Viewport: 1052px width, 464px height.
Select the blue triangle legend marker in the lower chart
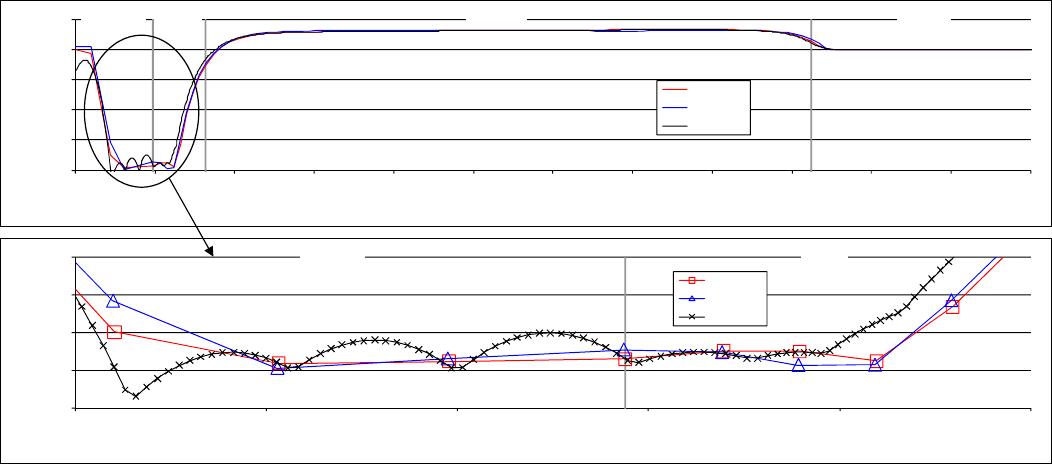point(691,299)
